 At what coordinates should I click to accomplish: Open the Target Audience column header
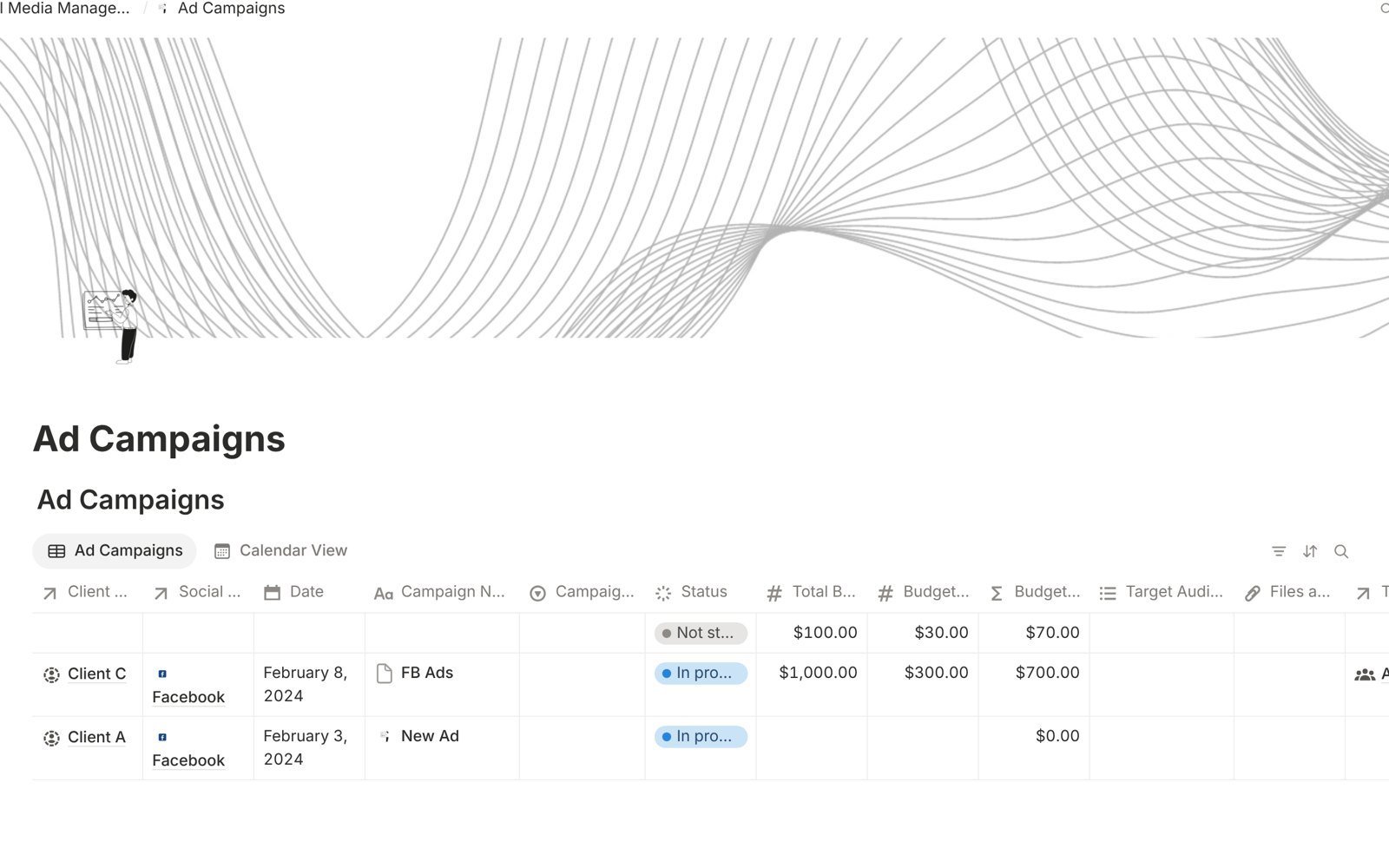1162,592
